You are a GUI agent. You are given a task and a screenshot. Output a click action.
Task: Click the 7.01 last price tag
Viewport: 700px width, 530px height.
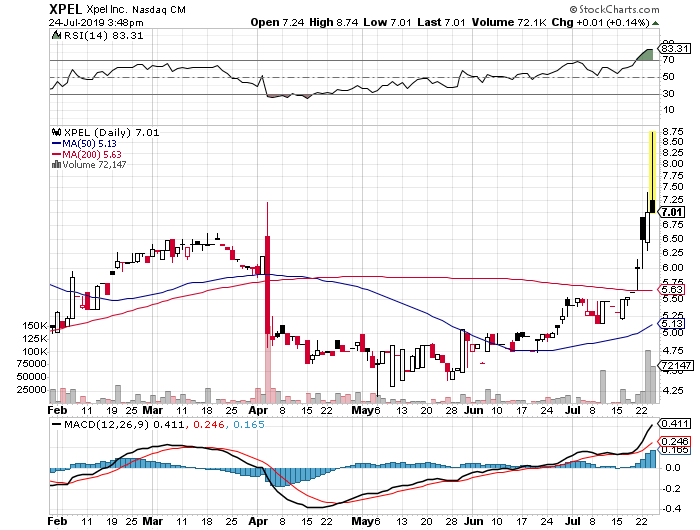point(671,212)
